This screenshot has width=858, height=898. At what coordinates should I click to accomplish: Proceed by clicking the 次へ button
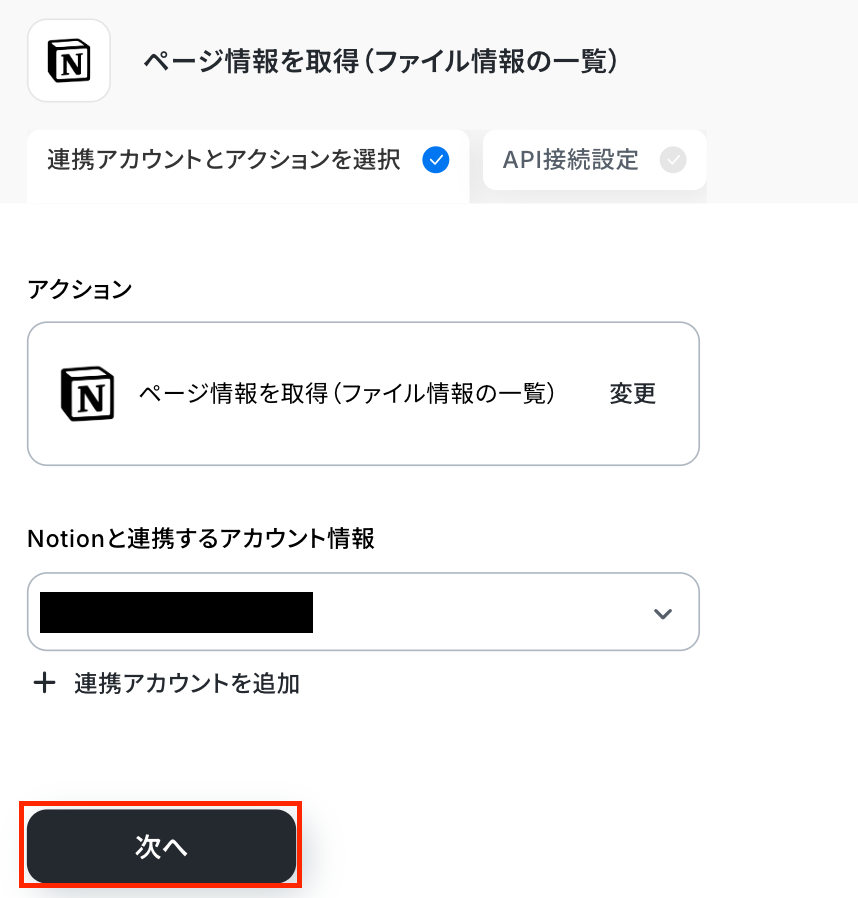point(162,847)
